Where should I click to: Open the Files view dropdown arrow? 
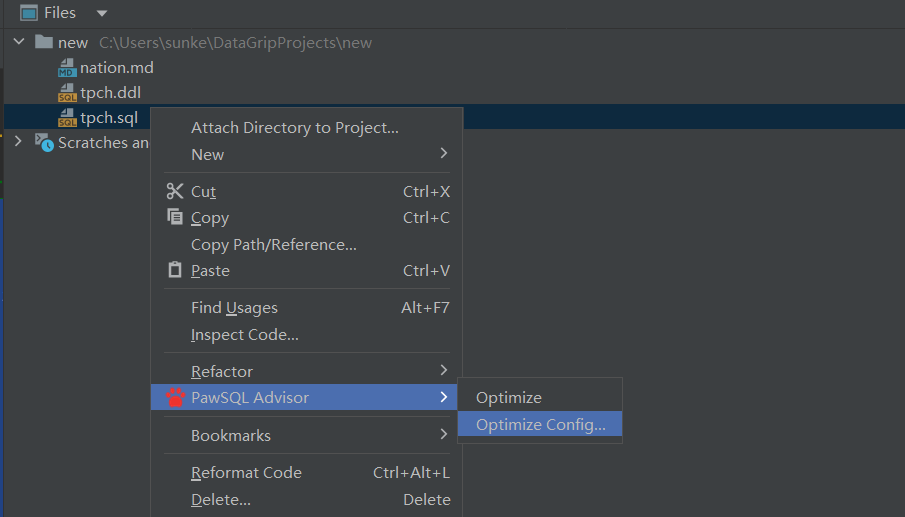[x=101, y=14]
